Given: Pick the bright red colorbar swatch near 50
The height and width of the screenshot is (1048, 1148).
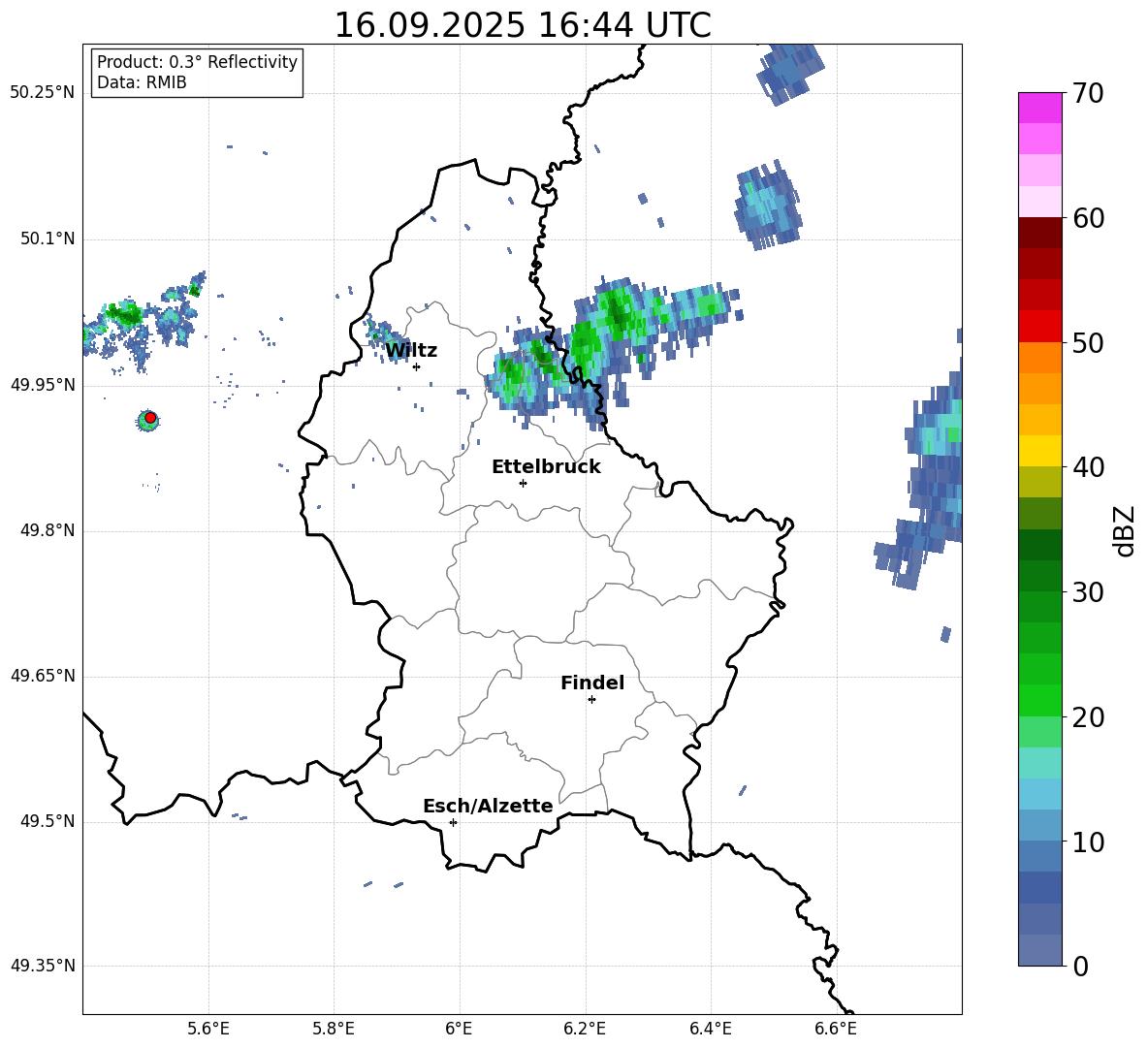Looking at the screenshot, I should coord(1039,327).
